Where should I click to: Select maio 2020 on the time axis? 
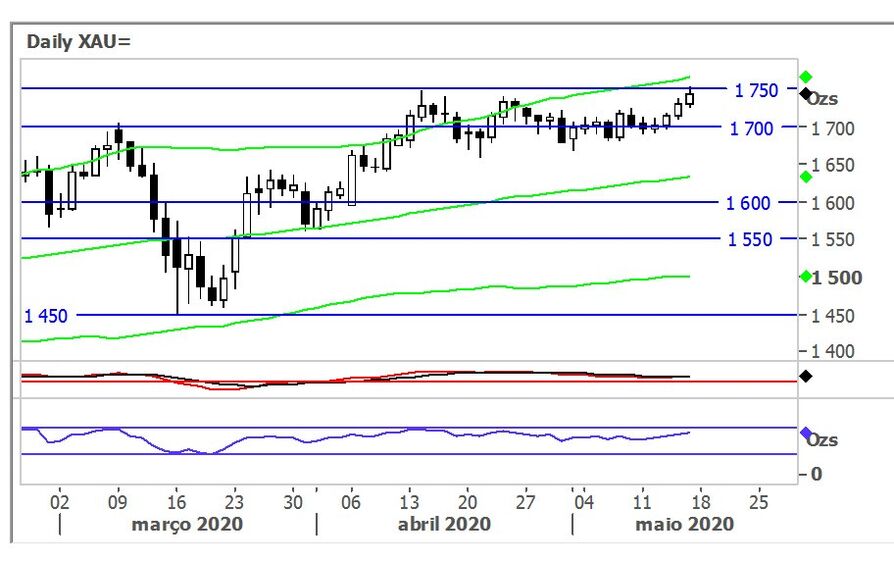(x=686, y=524)
